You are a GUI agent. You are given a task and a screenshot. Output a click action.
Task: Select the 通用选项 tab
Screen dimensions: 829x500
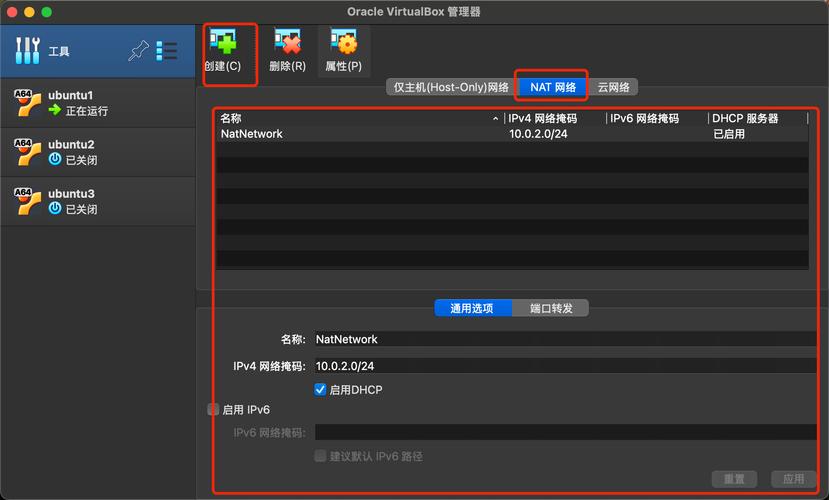[473, 308]
